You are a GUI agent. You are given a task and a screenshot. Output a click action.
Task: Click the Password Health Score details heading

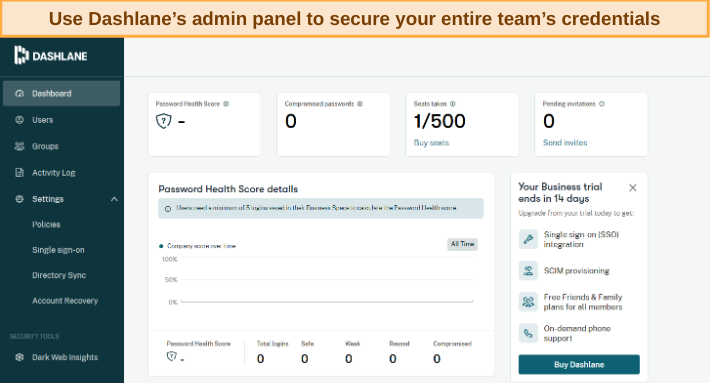pos(228,189)
